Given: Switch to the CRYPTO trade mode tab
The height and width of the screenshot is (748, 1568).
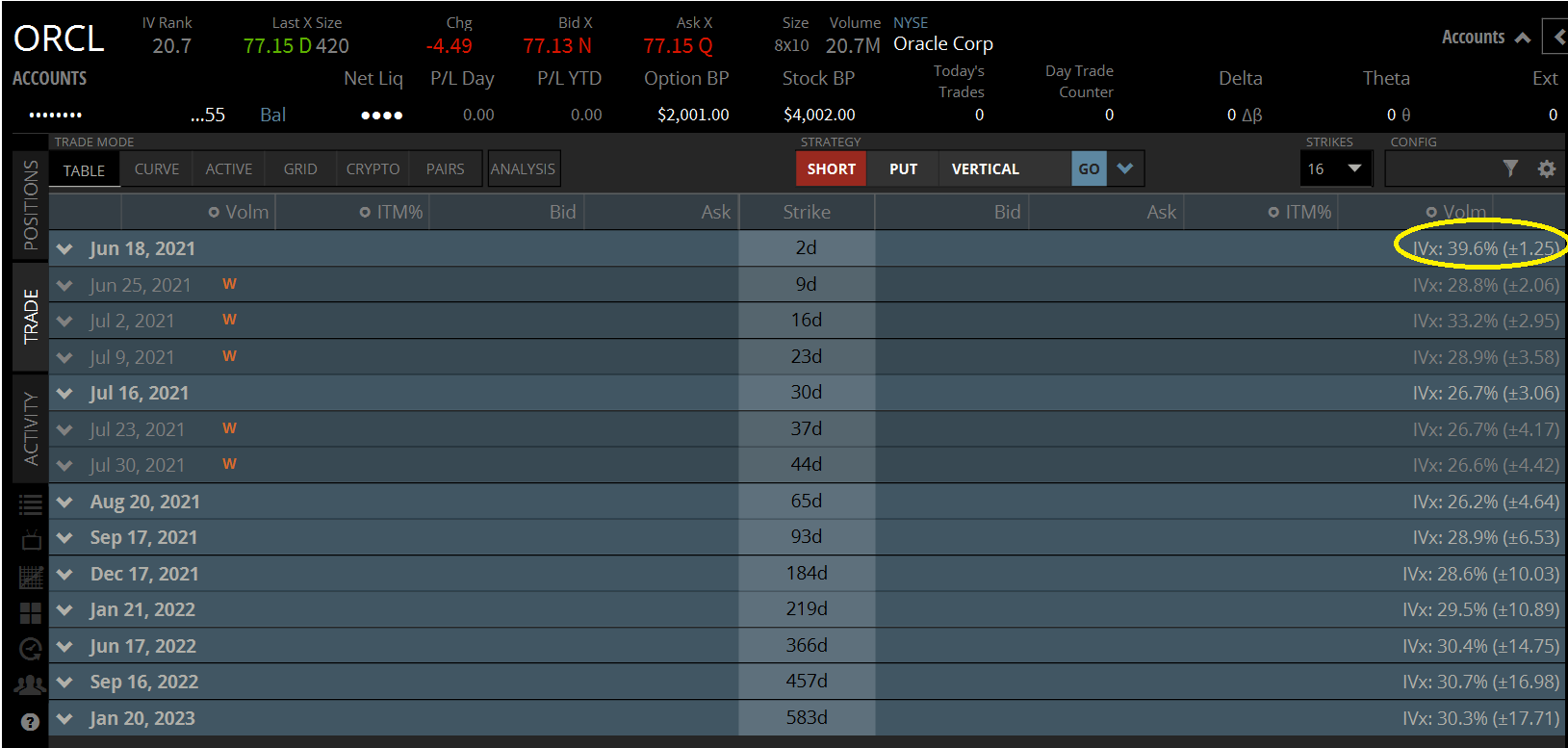Looking at the screenshot, I should [x=373, y=168].
